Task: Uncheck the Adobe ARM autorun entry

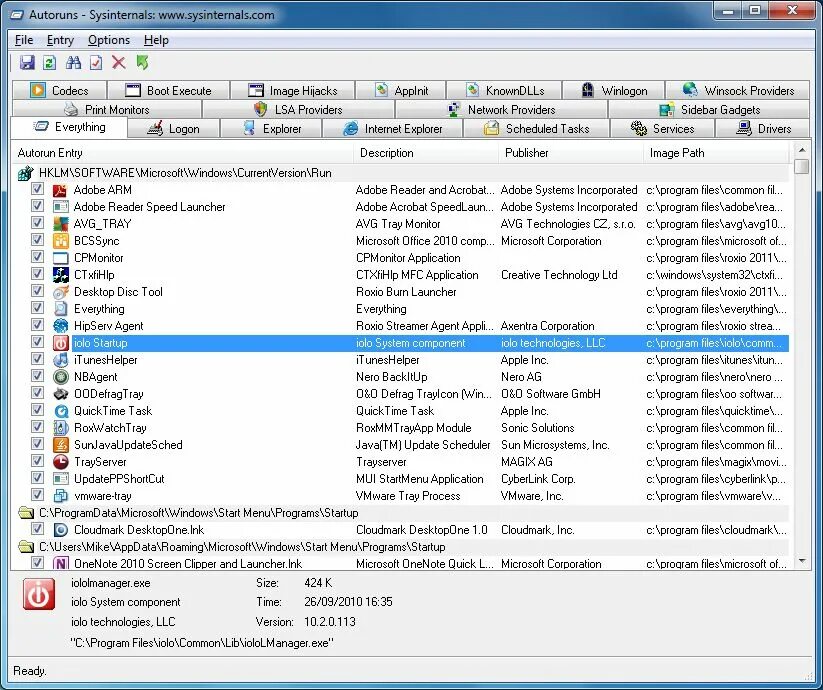Action: (x=37, y=189)
